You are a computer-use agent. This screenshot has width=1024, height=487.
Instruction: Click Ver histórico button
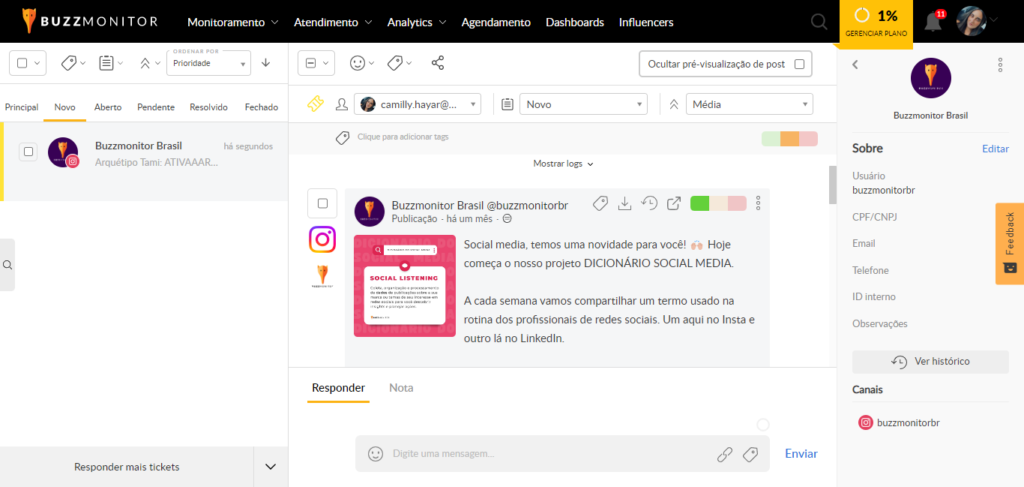[930, 361]
